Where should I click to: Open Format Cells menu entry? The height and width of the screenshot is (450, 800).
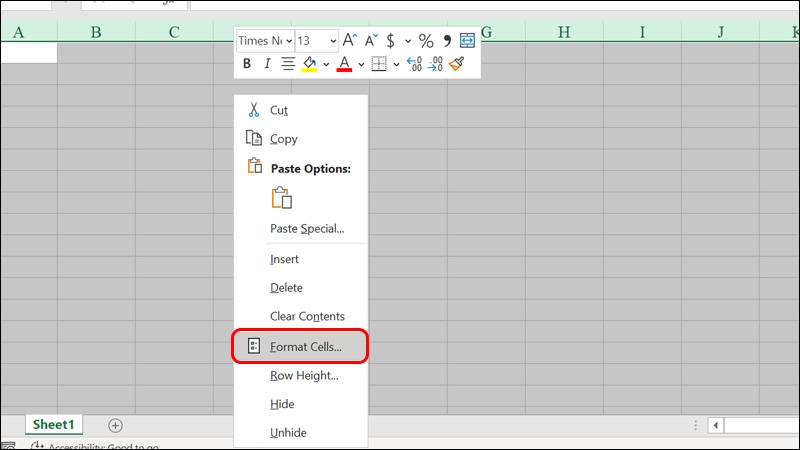click(x=301, y=346)
